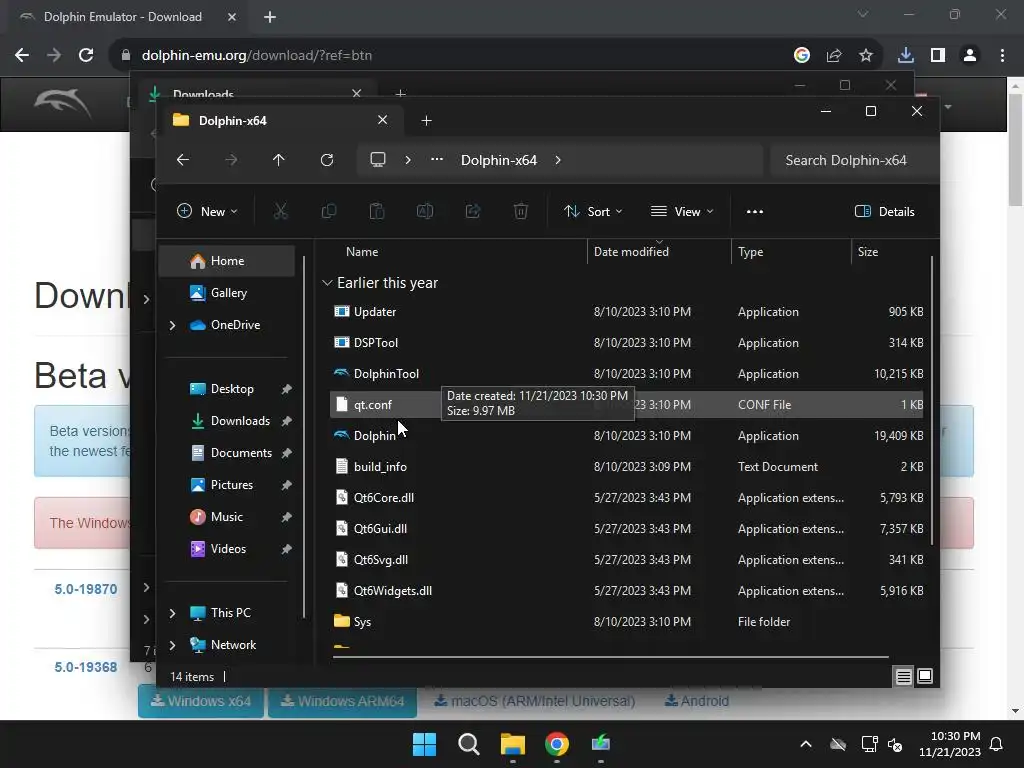Open Downloads in navigation pane
Image resolution: width=1024 pixels, height=768 pixels.
(x=226, y=421)
